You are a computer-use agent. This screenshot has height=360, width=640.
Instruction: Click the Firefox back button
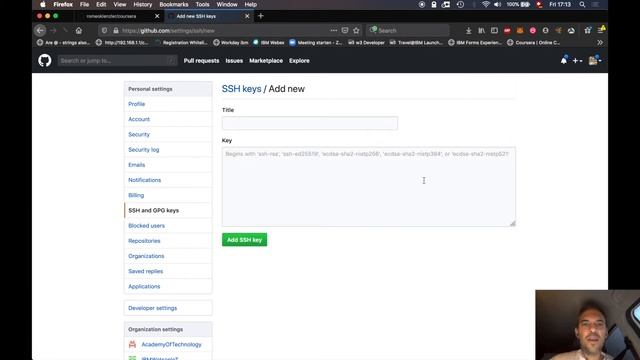[40, 31]
